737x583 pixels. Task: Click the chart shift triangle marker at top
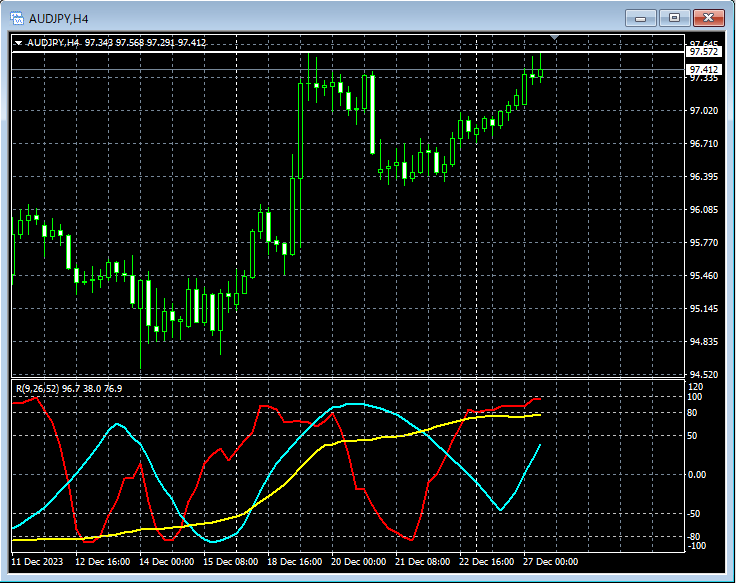555,37
